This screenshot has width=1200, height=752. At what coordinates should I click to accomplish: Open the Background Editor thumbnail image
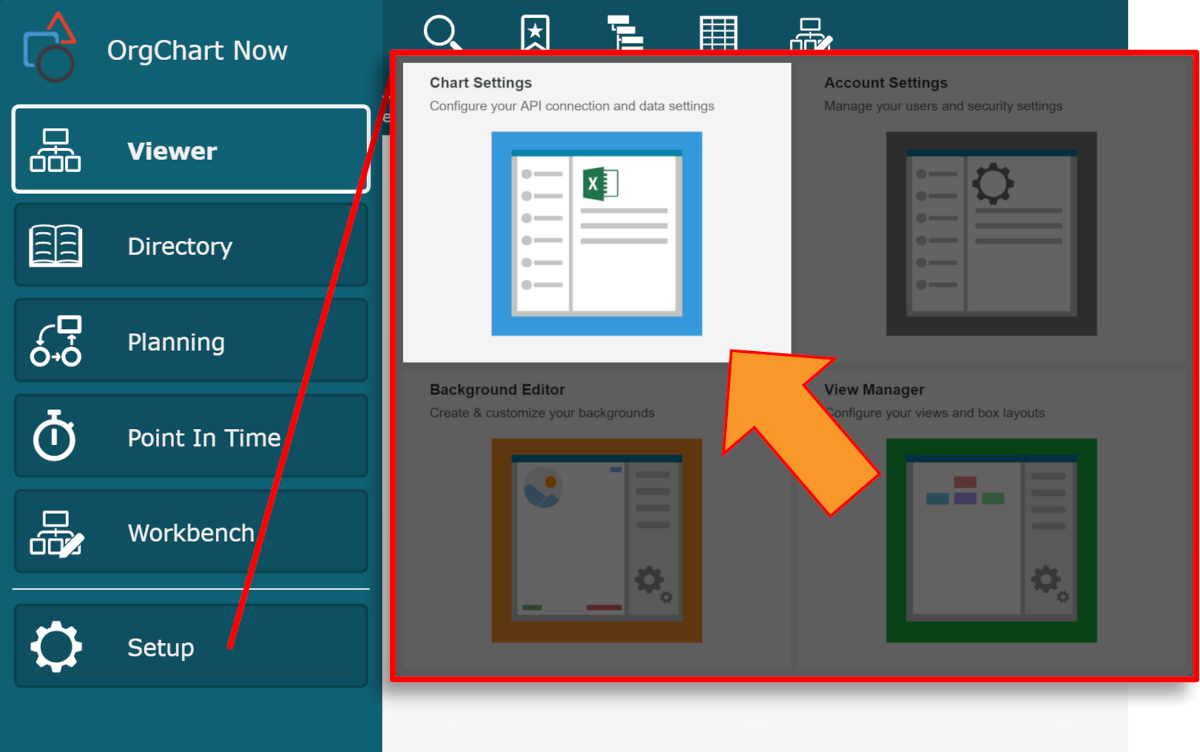point(596,540)
